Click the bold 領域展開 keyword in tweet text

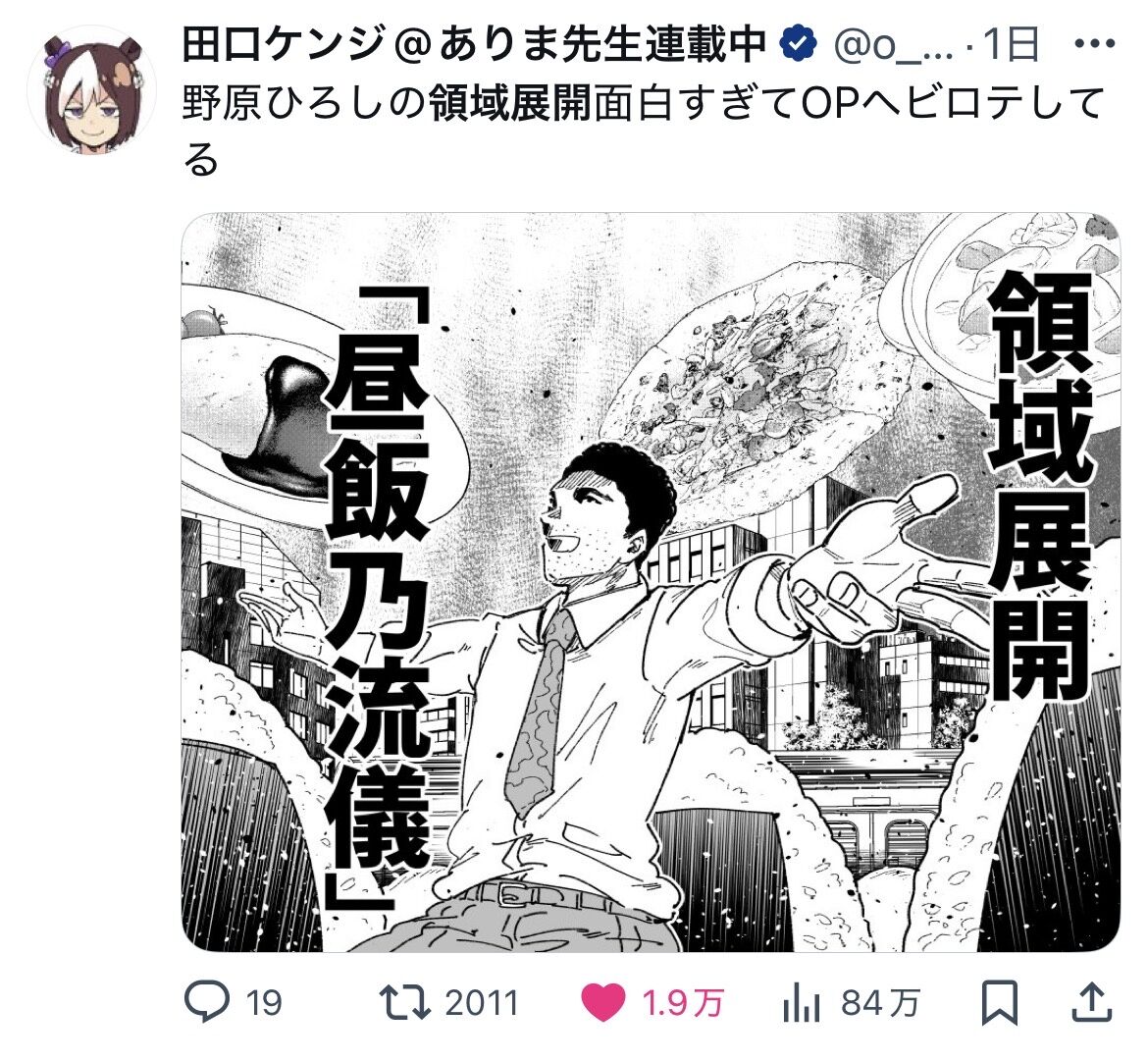pyautogui.click(x=510, y=103)
